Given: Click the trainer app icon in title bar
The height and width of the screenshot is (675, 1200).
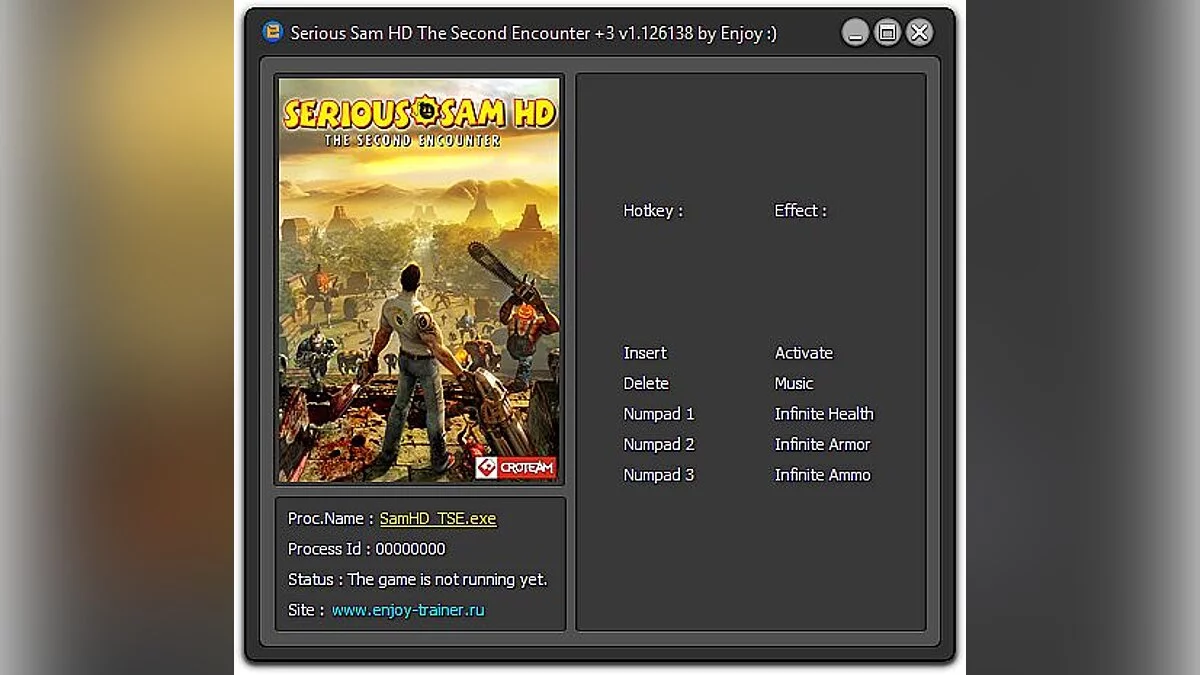Looking at the screenshot, I should pyautogui.click(x=272, y=32).
